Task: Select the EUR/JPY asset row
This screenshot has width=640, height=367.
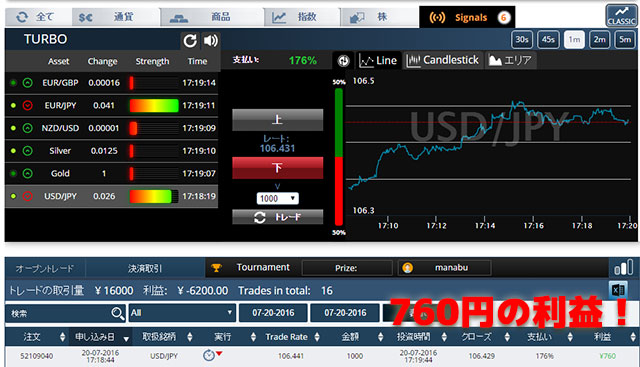Action: pos(111,105)
